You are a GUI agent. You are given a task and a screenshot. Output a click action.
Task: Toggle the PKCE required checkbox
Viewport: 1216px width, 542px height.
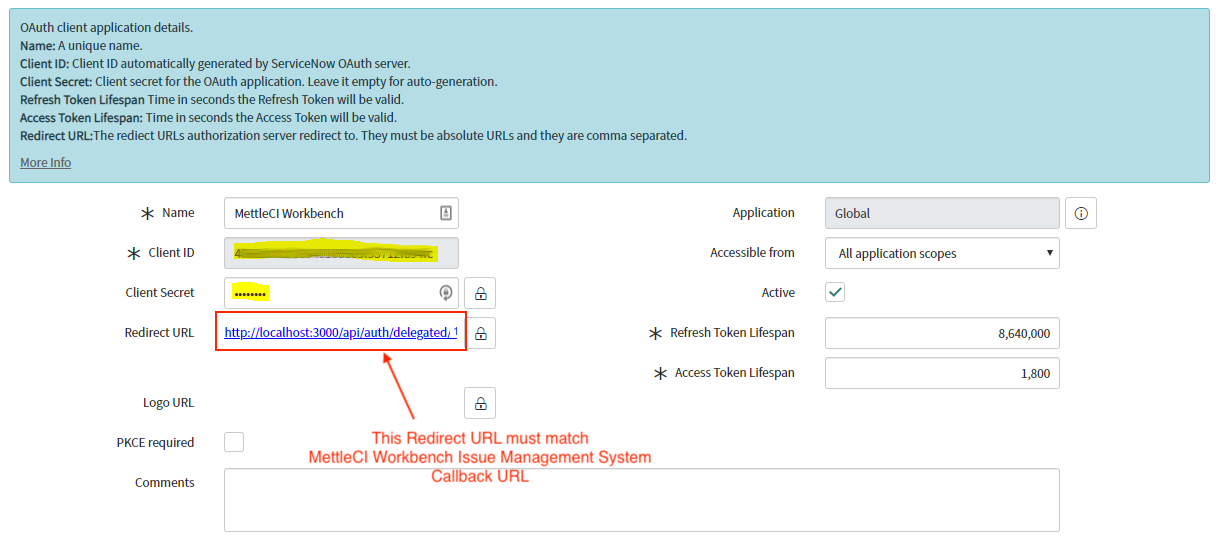[x=234, y=442]
